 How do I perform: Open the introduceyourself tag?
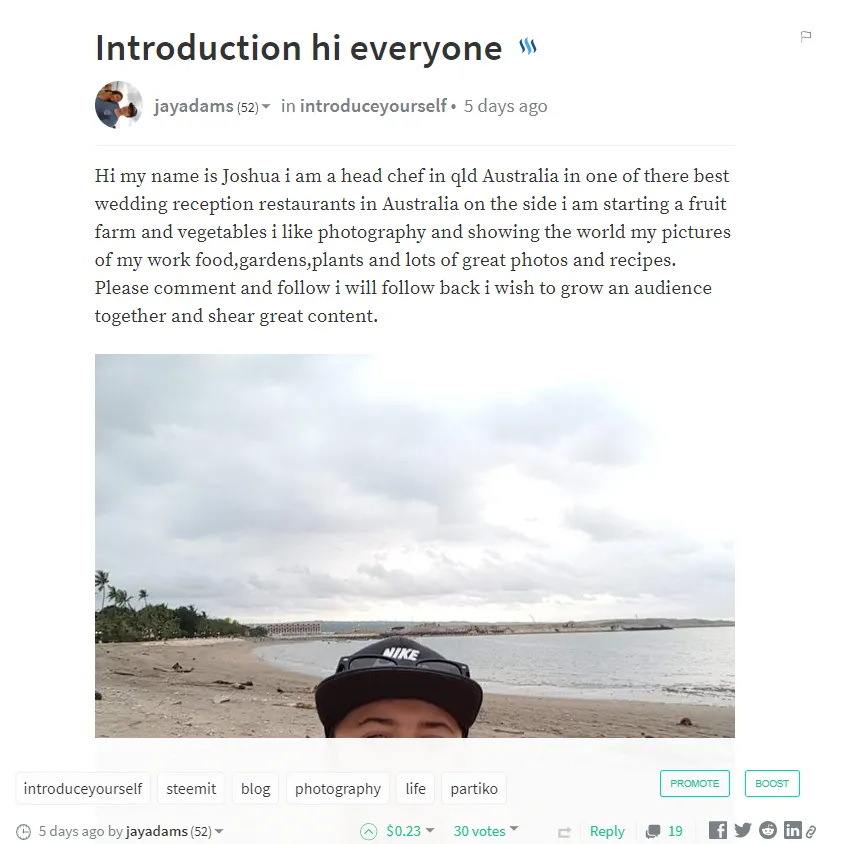(82, 788)
